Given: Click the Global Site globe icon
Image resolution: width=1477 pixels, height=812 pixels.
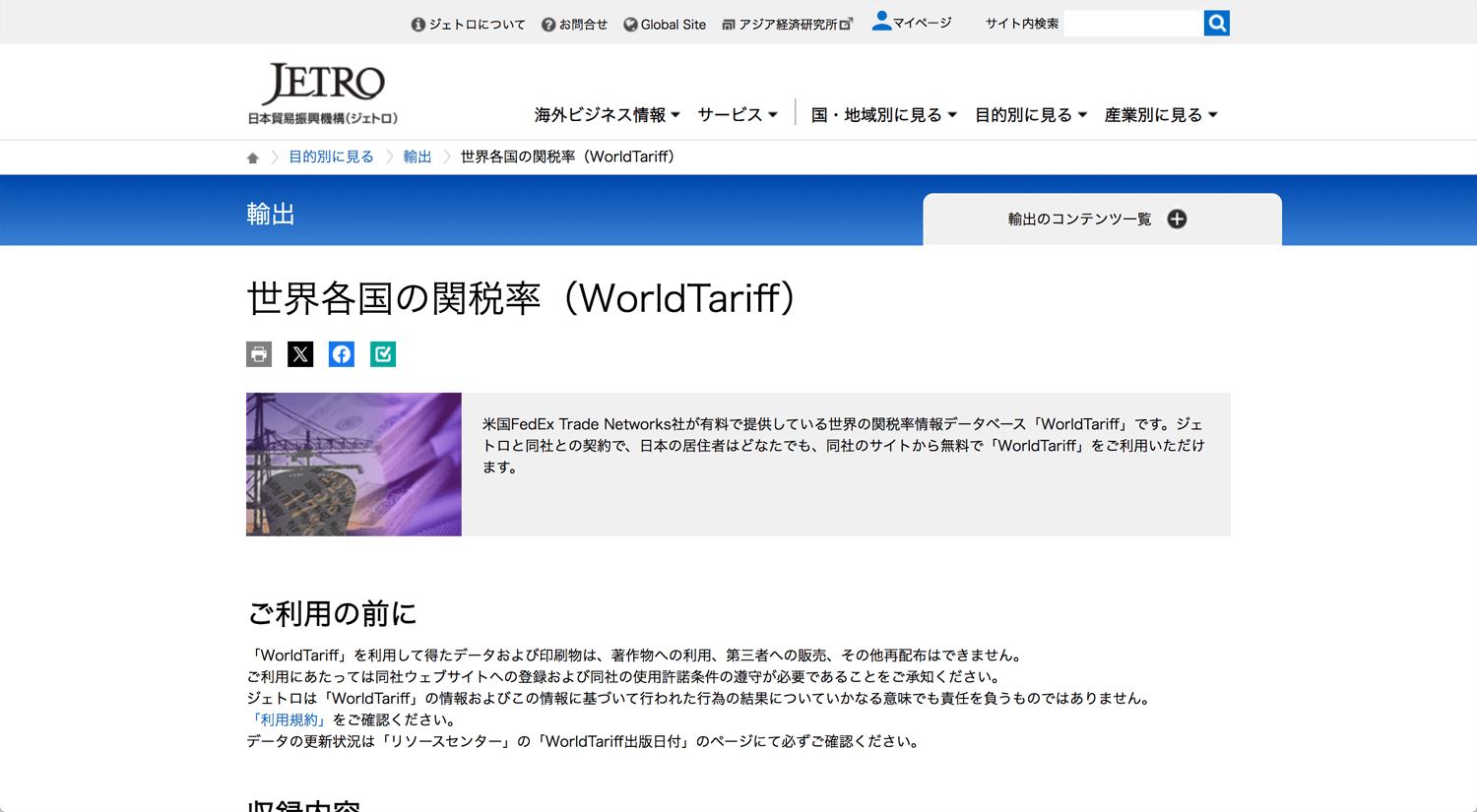Looking at the screenshot, I should pyautogui.click(x=630, y=25).
